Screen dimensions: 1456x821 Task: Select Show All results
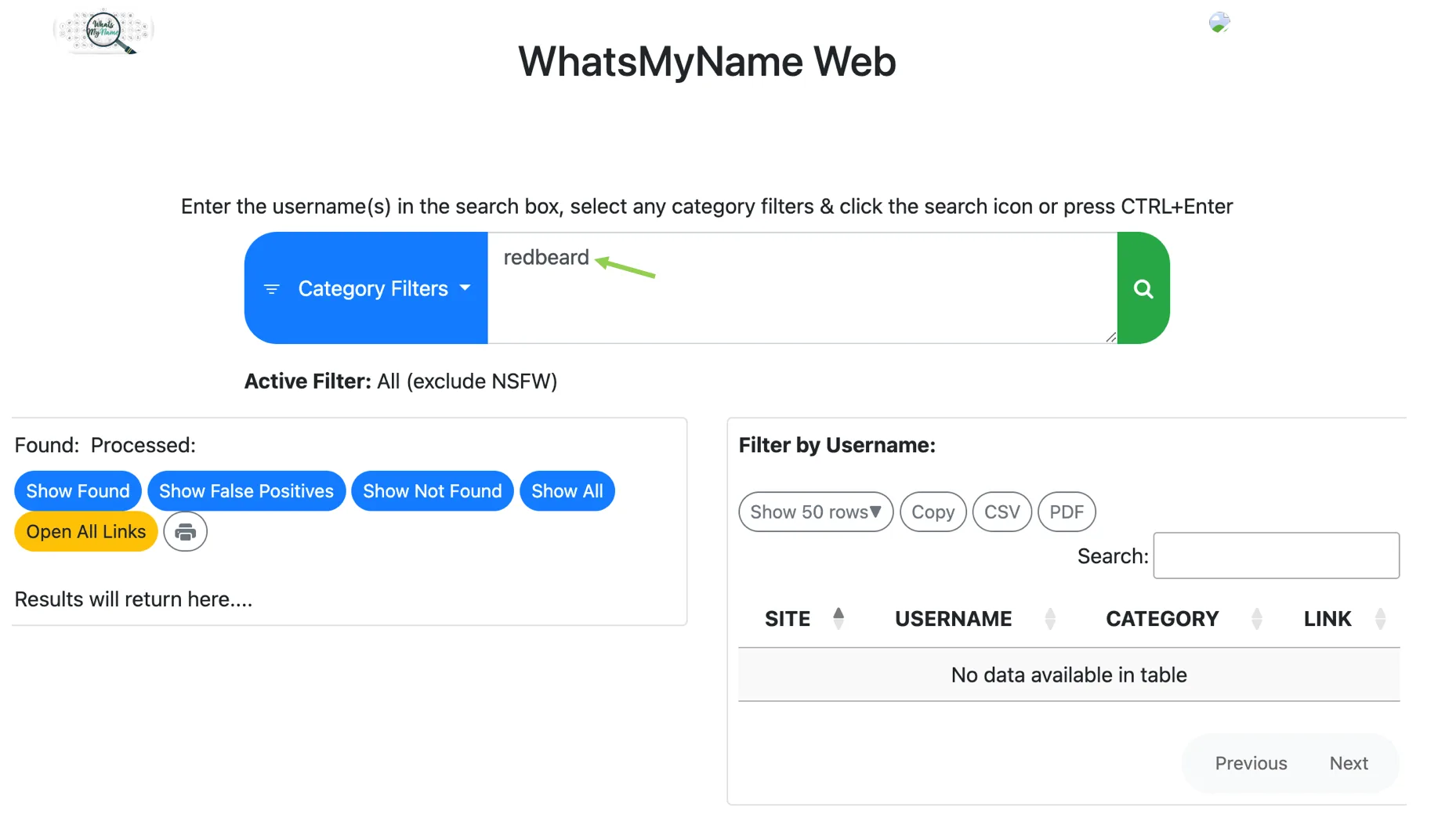point(567,491)
